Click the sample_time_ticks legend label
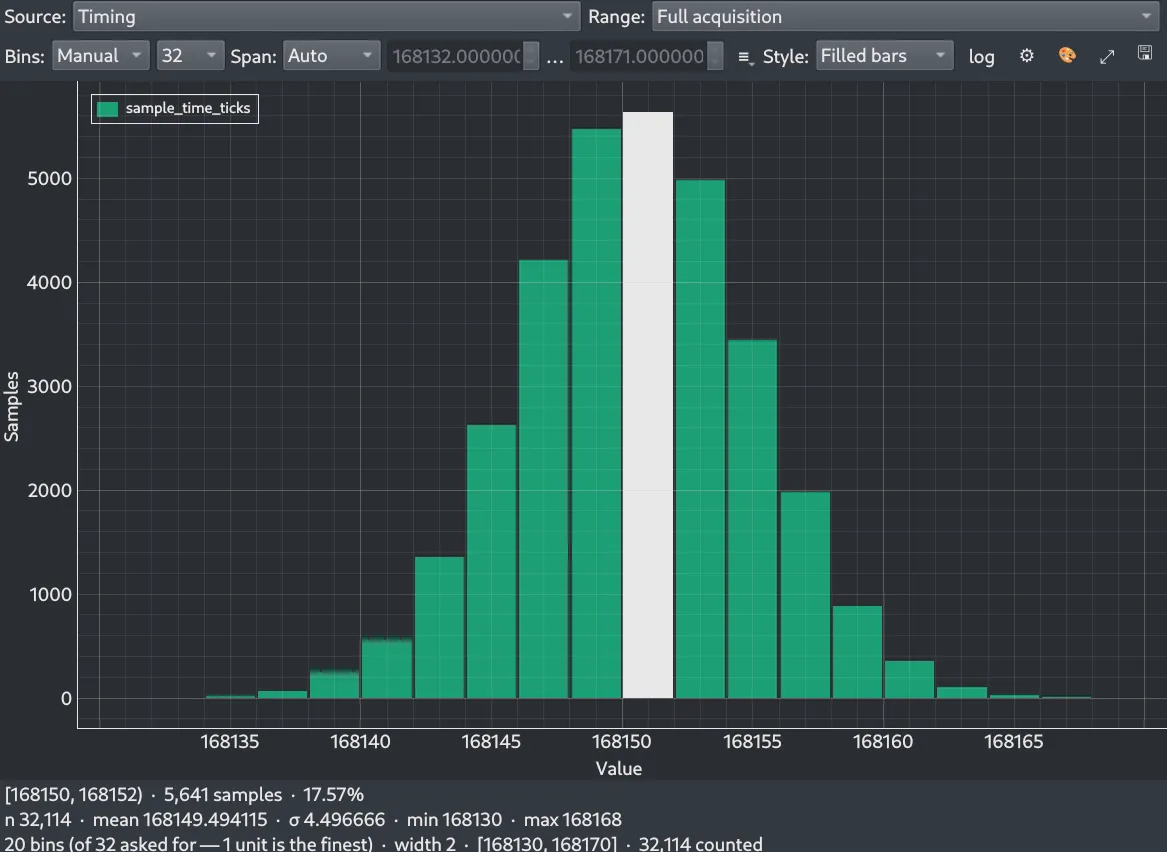The image size is (1167, 852). coord(188,109)
